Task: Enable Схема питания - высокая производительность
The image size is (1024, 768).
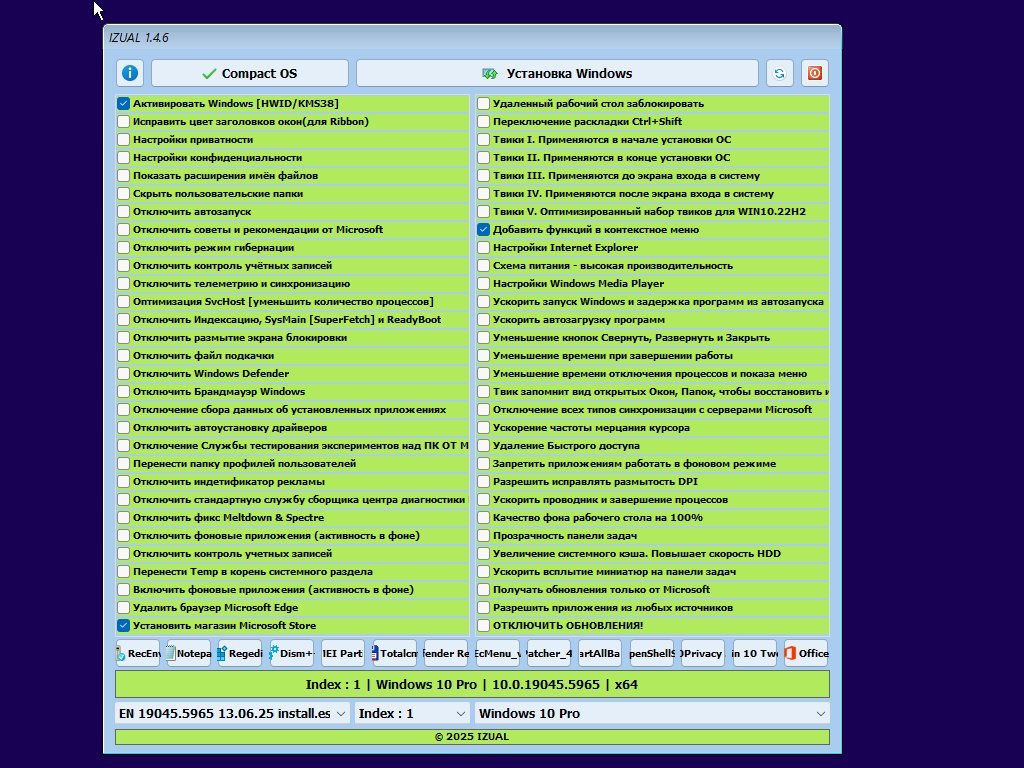Action: 483,266
